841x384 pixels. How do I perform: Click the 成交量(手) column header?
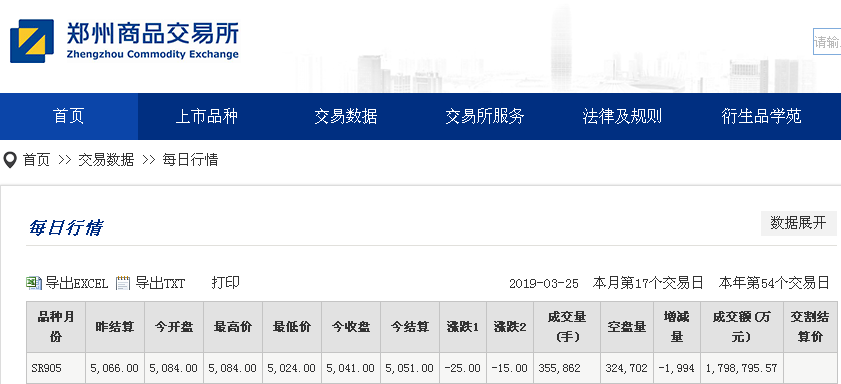pos(567,327)
